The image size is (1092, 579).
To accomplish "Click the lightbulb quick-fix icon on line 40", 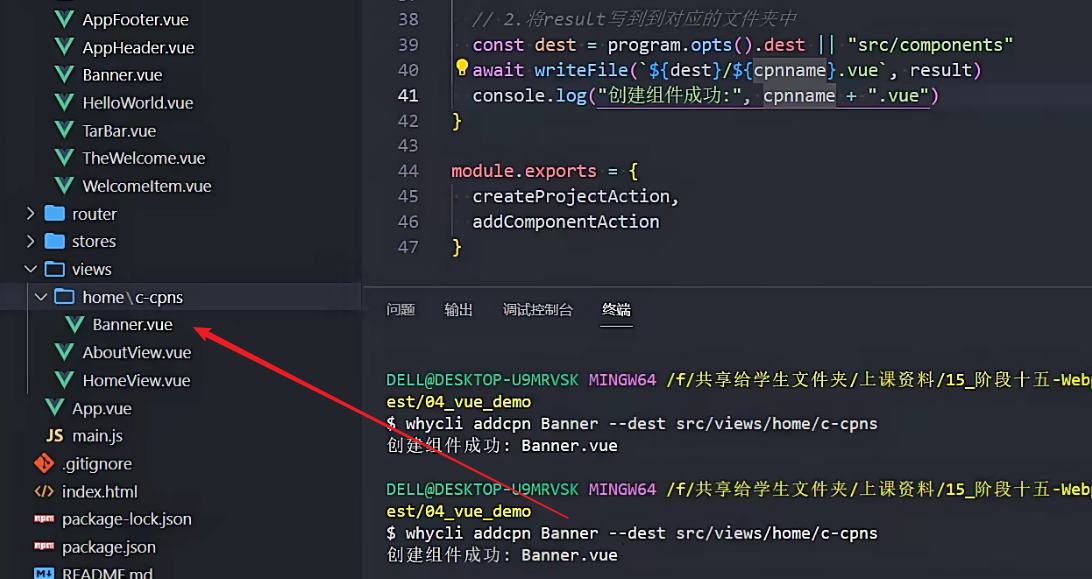I will pos(461,69).
